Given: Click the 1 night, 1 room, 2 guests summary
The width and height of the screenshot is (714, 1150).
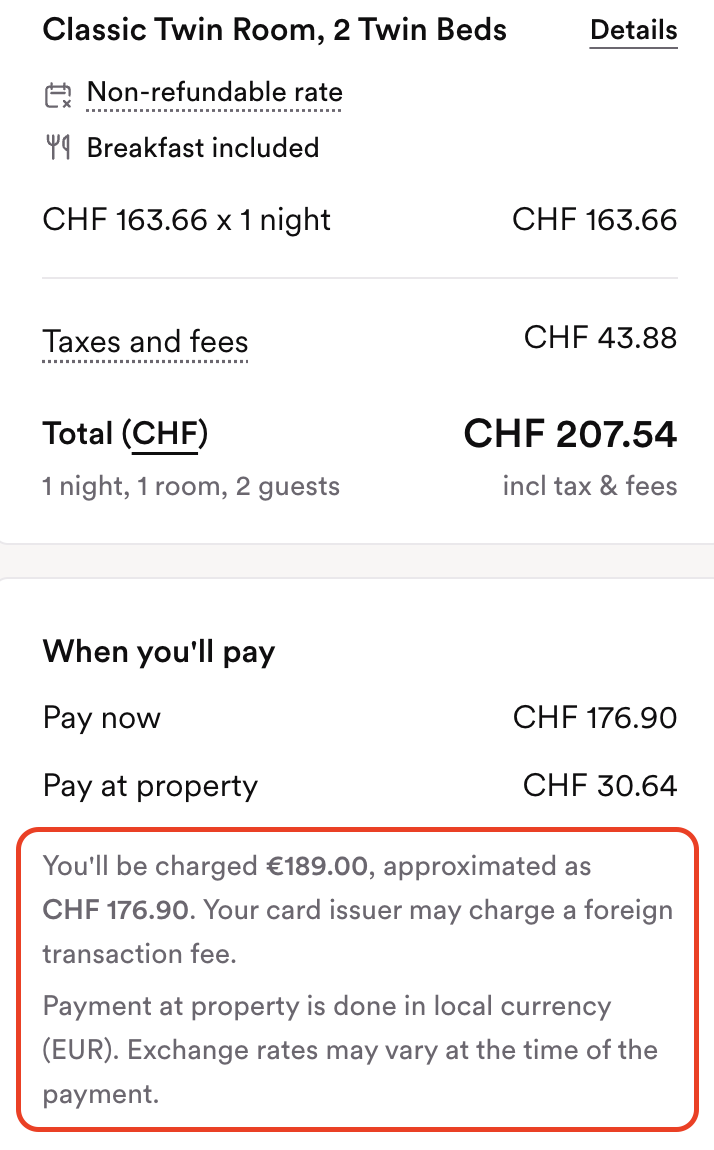Looking at the screenshot, I should [191, 486].
